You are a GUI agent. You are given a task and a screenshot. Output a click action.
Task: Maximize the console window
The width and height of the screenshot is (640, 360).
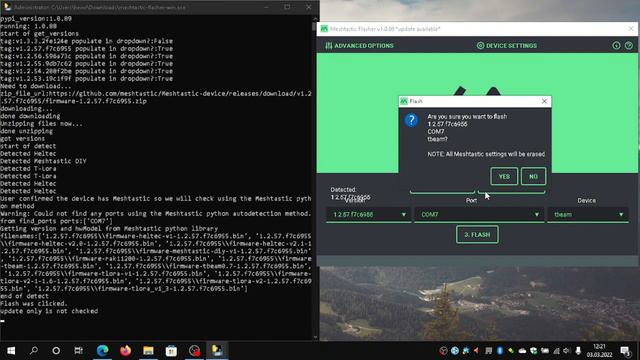click(x=287, y=7)
